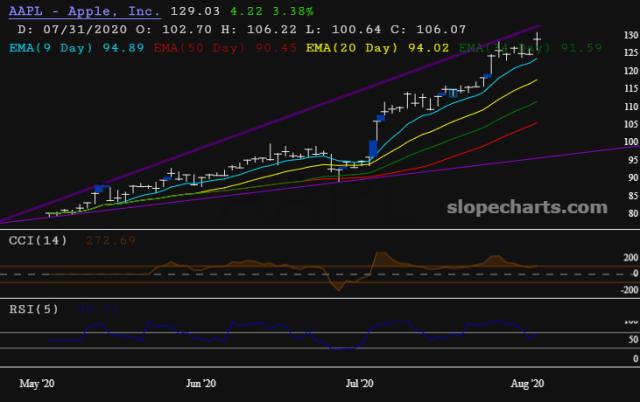
Task: Click the last candlestick near 129
Action: point(538,41)
